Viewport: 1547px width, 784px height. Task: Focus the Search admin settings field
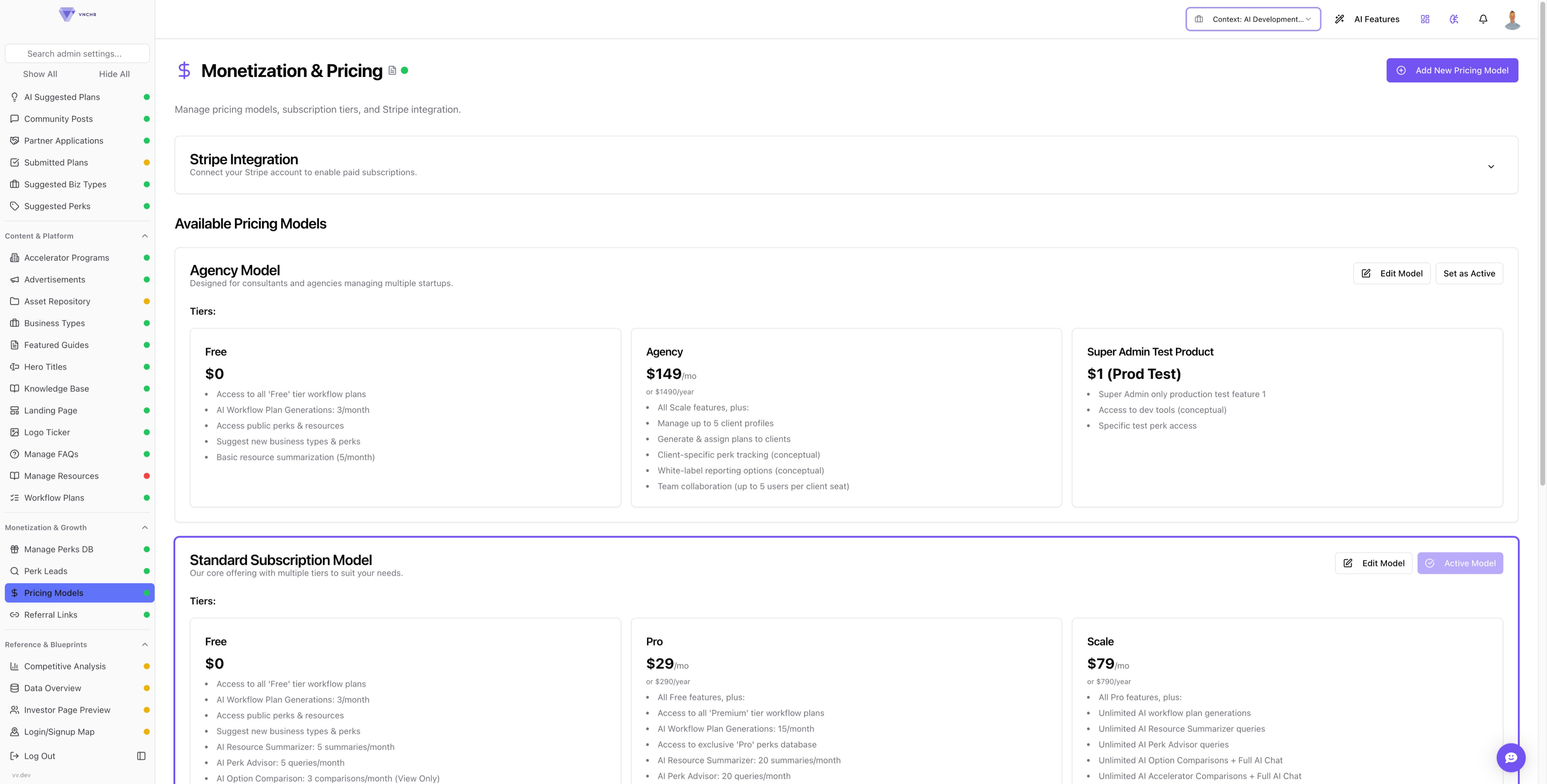point(77,54)
